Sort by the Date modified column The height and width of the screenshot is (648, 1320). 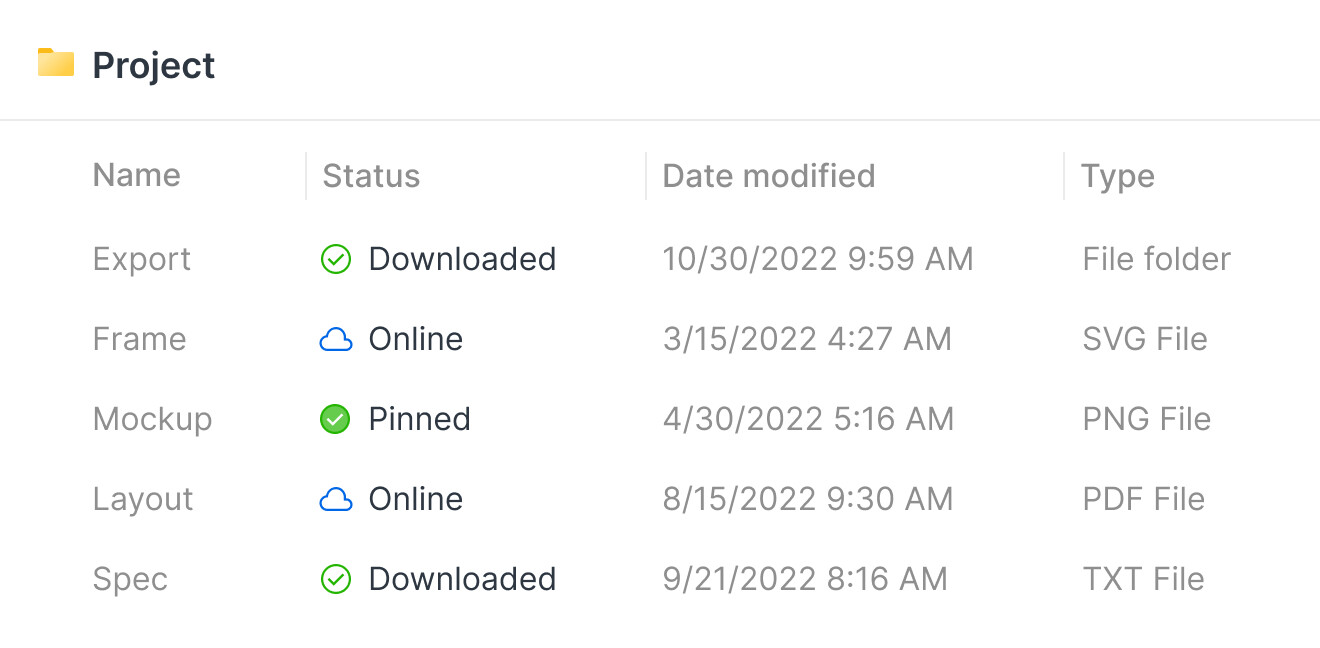pyautogui.click(x=768, y=175)
